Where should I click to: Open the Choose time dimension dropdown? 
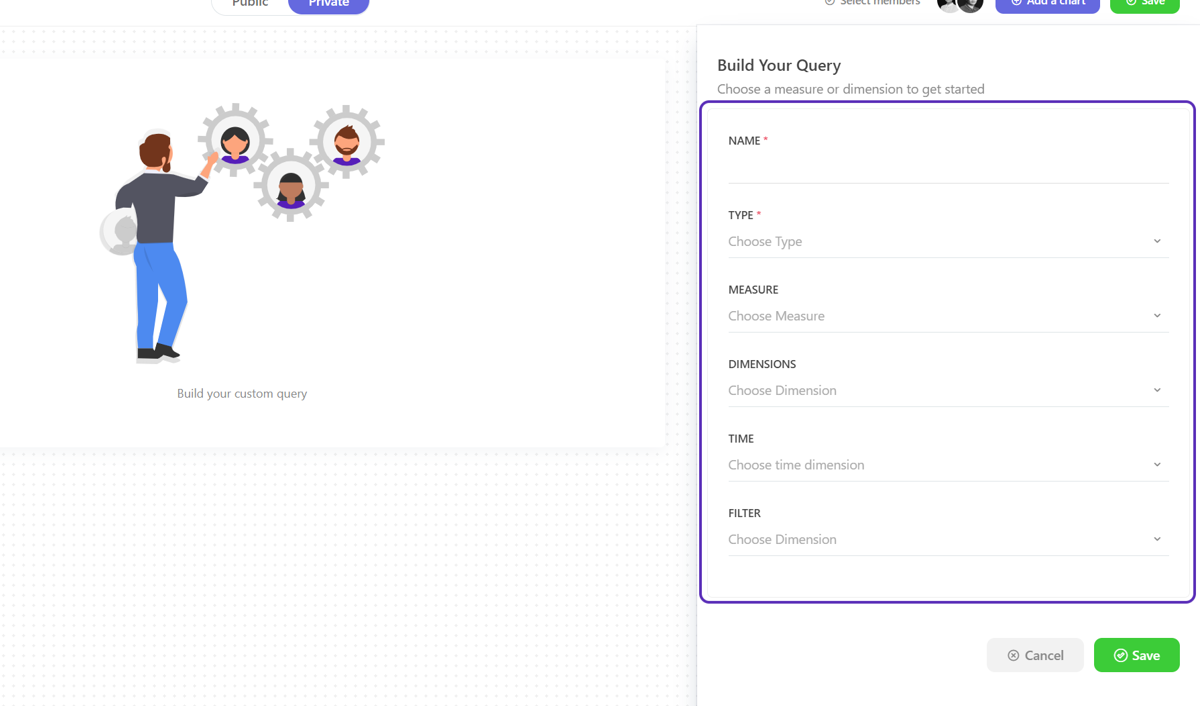click(x=948, y=465)
